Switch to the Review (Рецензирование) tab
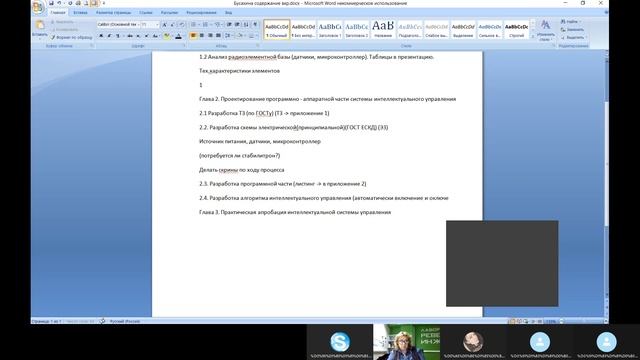Screen dimensions: 640x360 (201, 13)
